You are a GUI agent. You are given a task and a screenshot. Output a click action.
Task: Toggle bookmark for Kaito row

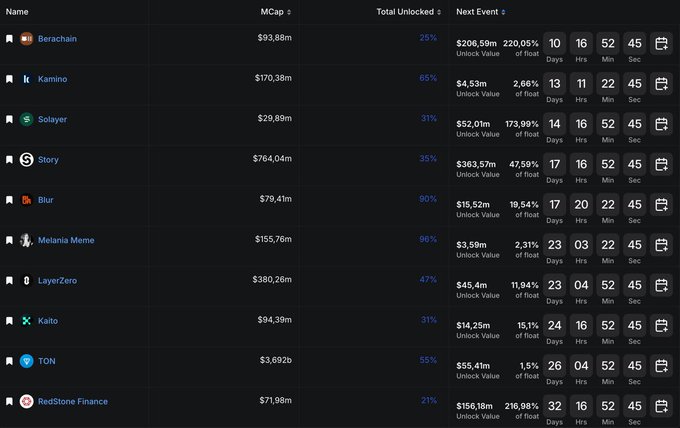(10, 321)
